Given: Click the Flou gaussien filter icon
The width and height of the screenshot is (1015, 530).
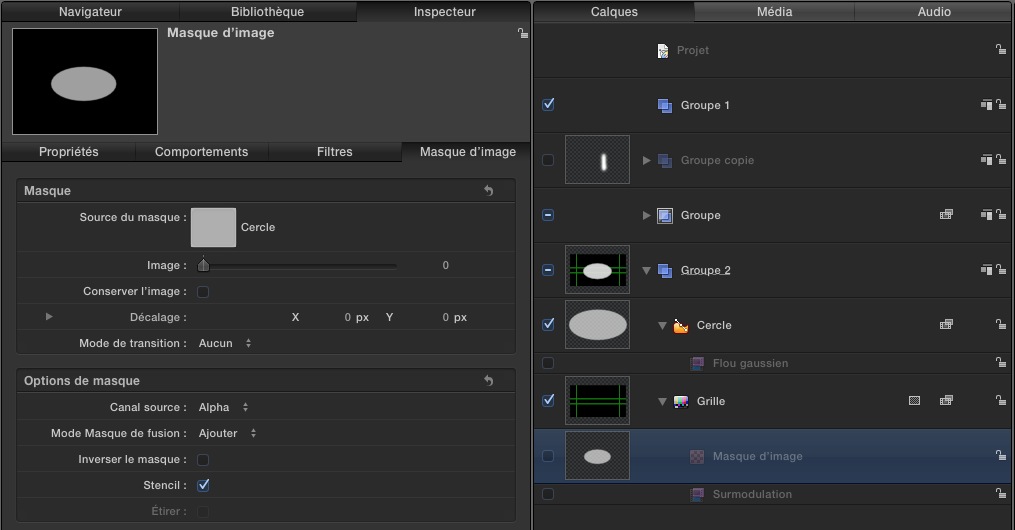Looking at the screenshot, I should 697,364.
